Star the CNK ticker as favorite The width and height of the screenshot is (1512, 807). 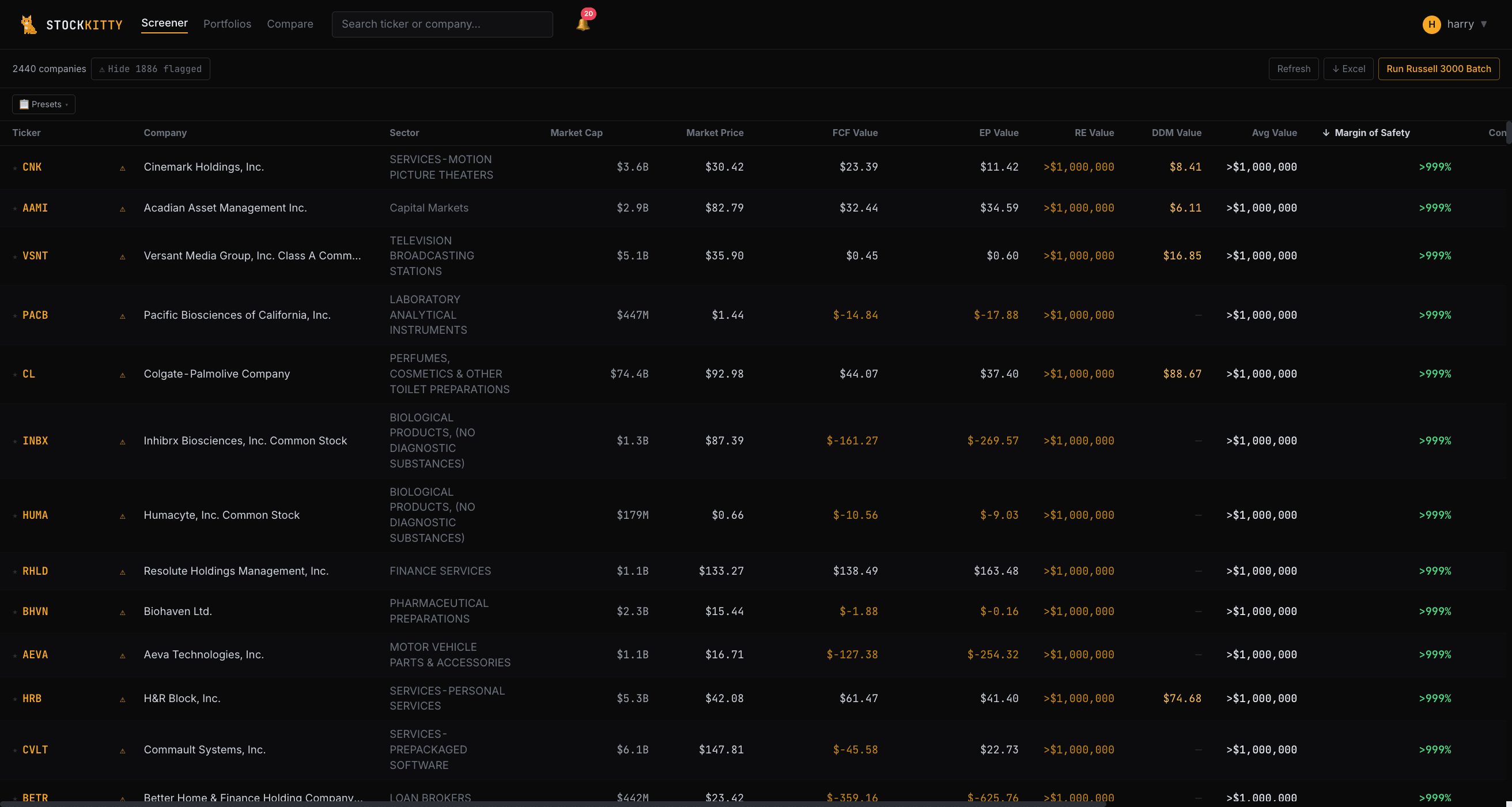(15, 168)
